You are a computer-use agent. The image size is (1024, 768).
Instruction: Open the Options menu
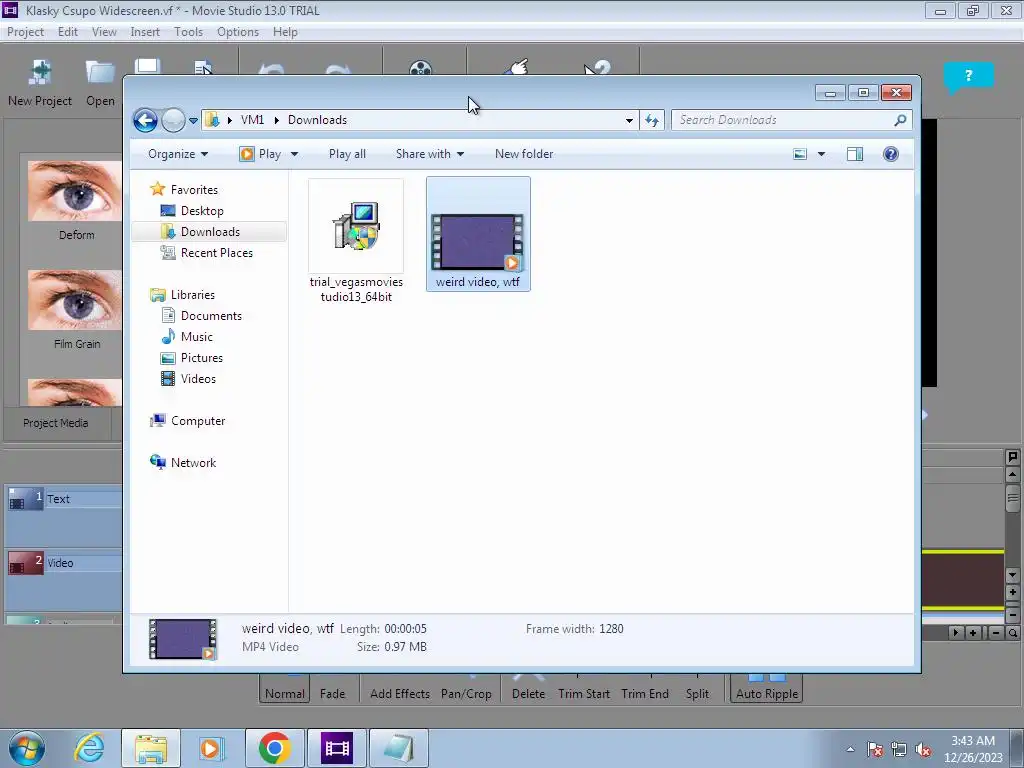tap(238, 32)
